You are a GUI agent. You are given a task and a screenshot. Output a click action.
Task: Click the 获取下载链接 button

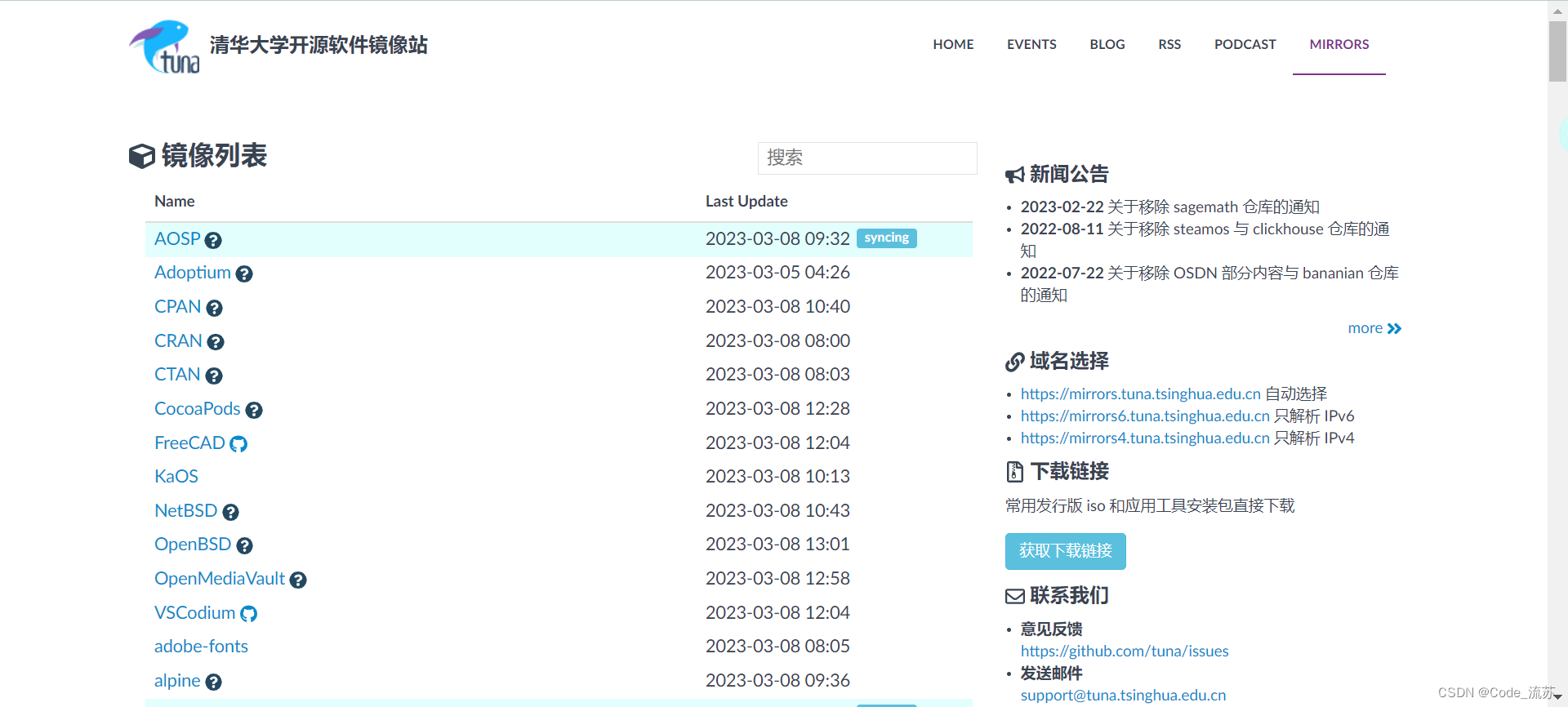click(x=1066, y=551)
